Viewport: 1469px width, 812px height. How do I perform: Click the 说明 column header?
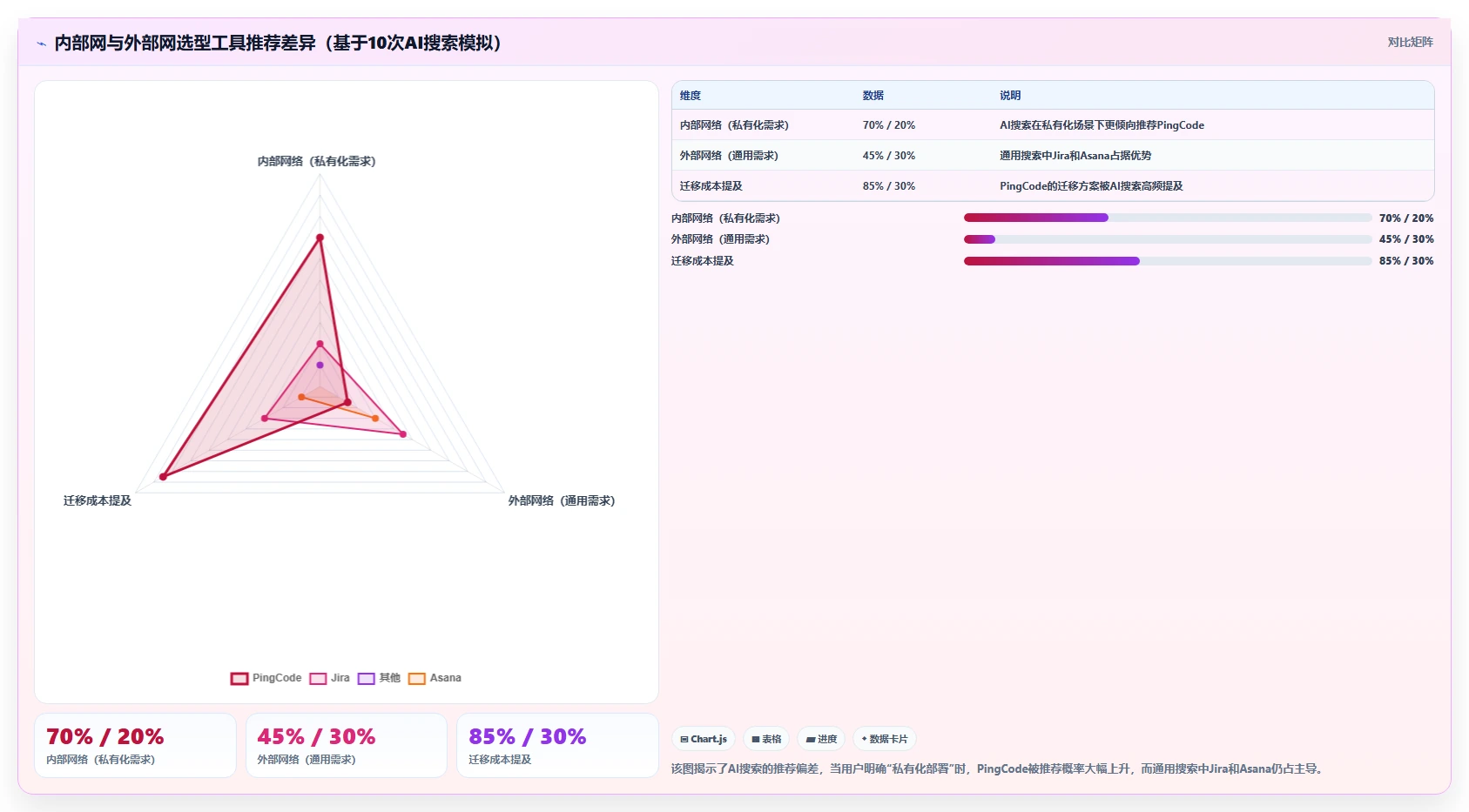click(1010, 96)
